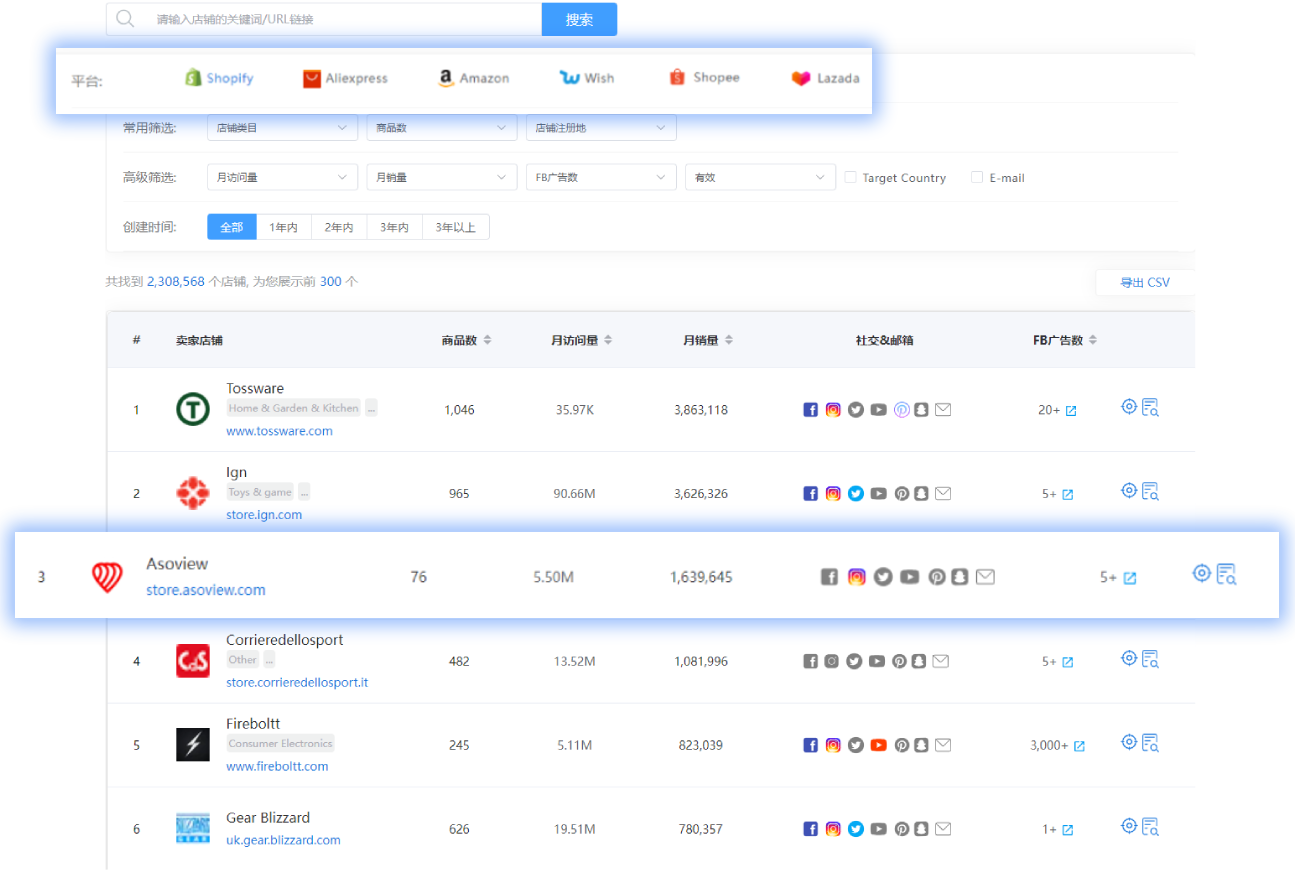Click the target tracking icon for Fireboltt
The image size is (1295, 870).
[1129, 742]
